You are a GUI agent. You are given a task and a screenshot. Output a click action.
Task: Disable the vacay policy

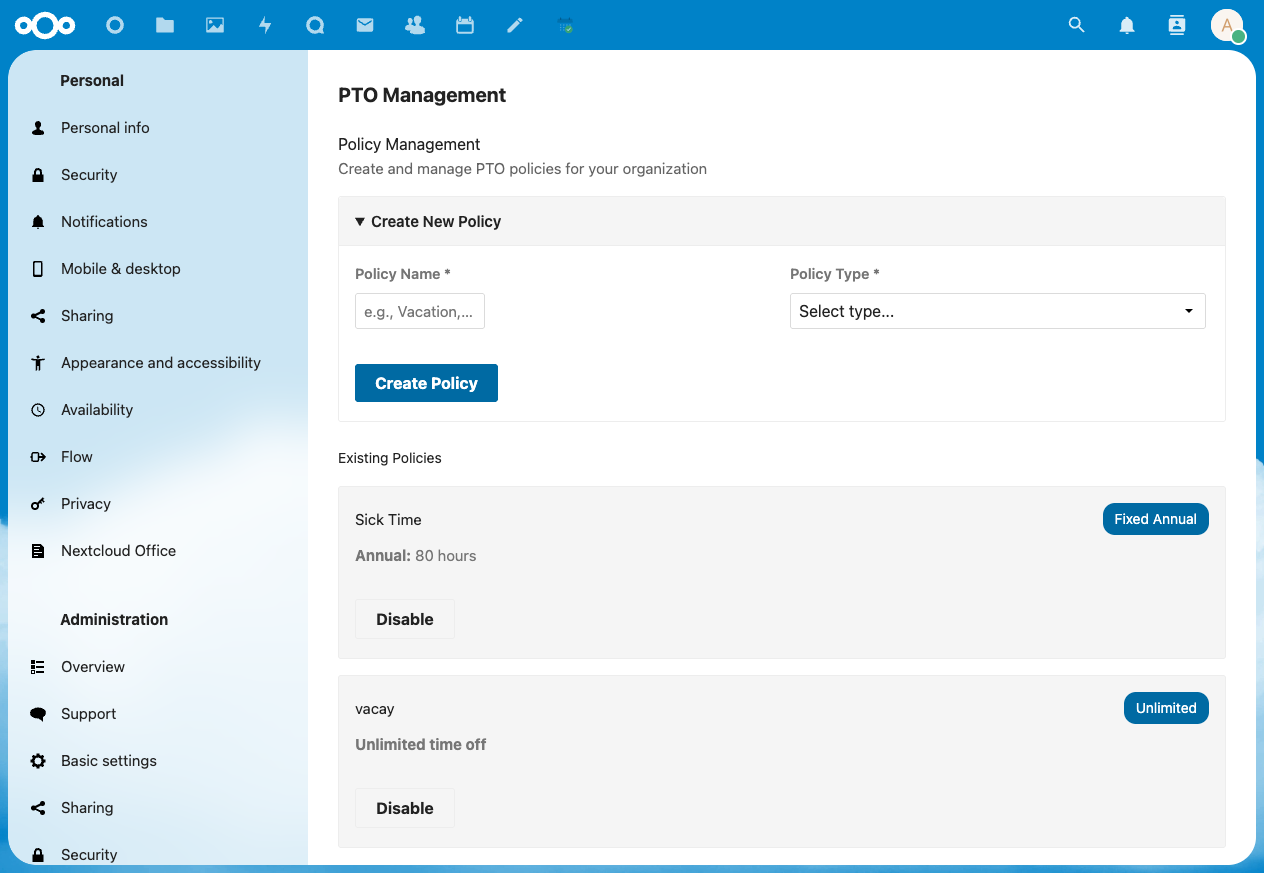405,807
